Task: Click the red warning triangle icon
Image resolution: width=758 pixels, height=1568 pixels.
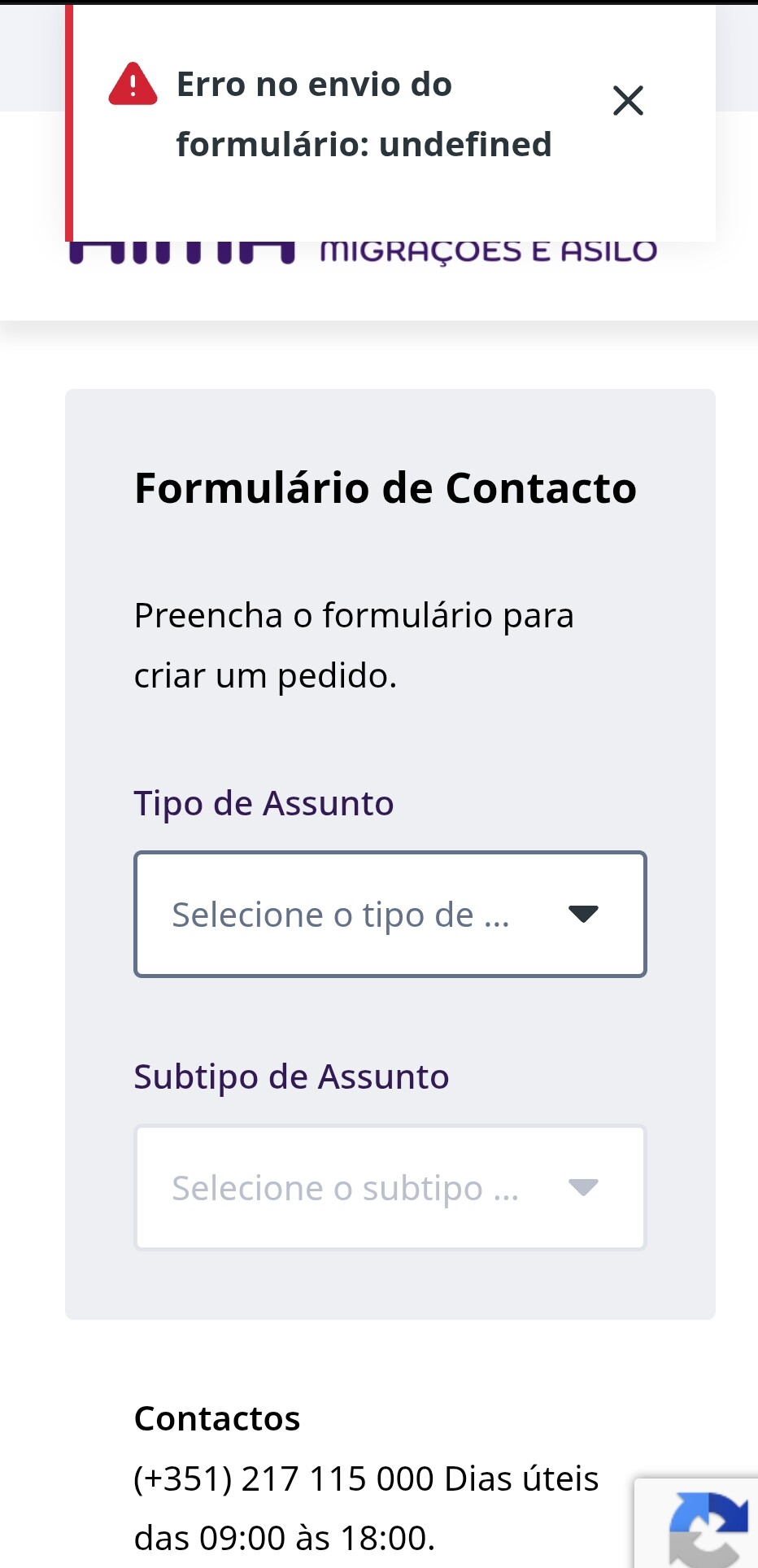Action: coord(133,85)
